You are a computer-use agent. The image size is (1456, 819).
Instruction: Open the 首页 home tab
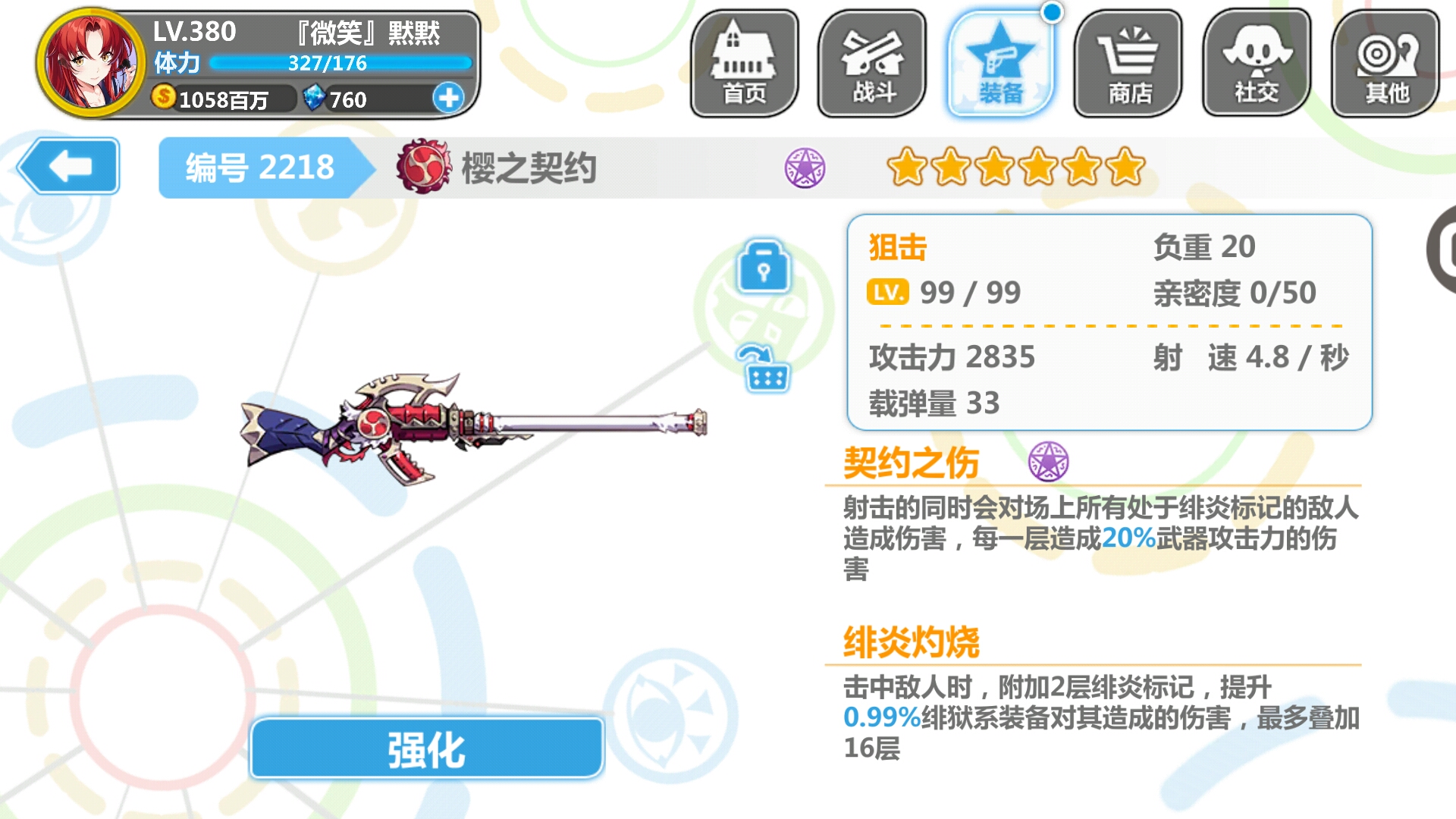coord(744,63)
